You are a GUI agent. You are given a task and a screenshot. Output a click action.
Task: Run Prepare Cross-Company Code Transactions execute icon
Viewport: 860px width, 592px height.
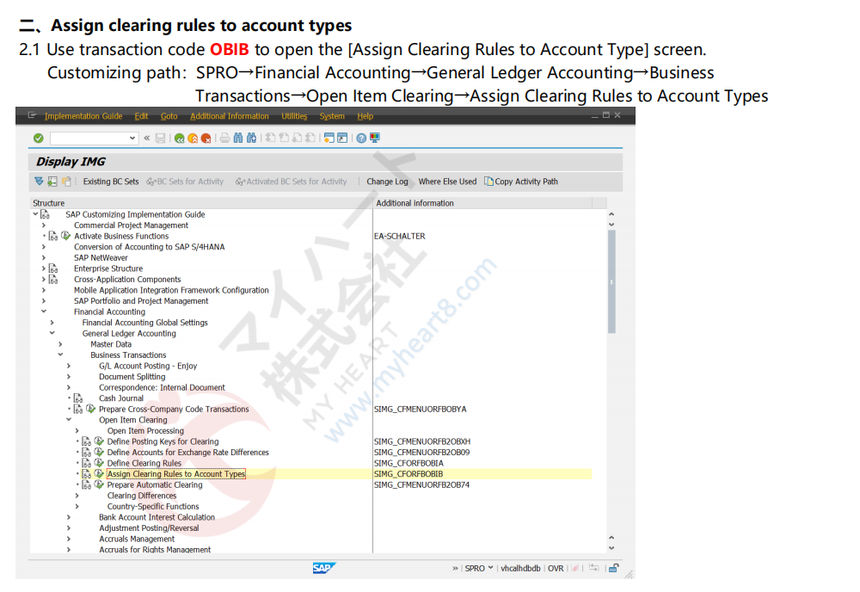(90, 409)
